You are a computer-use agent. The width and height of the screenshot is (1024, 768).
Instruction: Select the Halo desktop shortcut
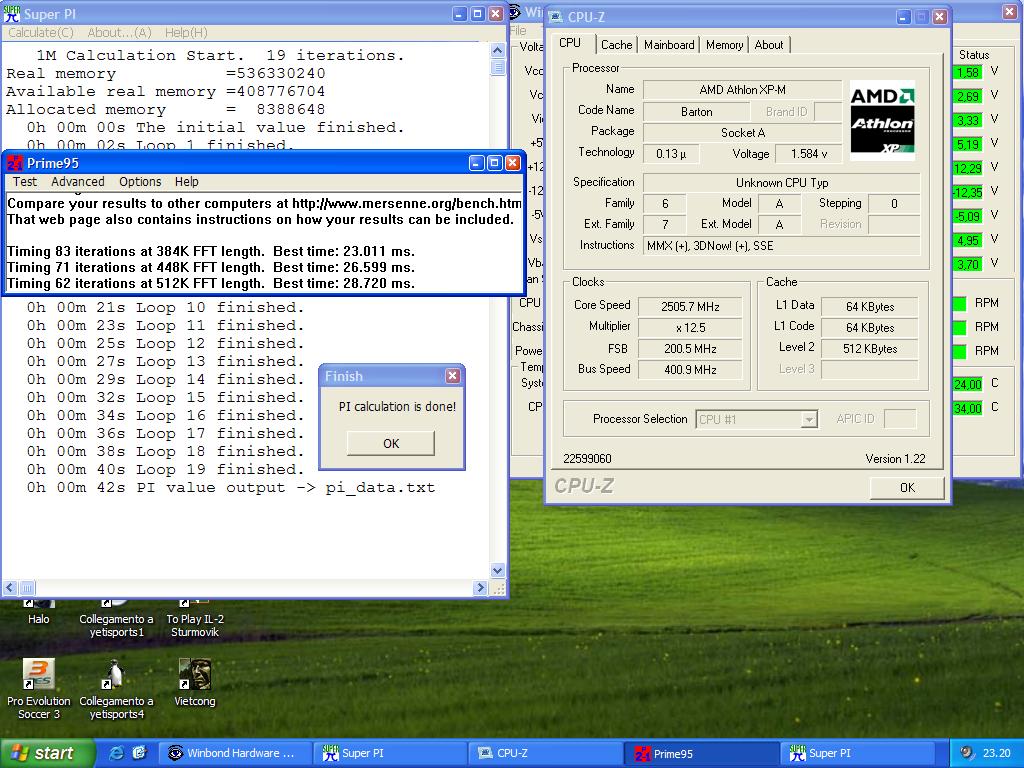(39, 611)
